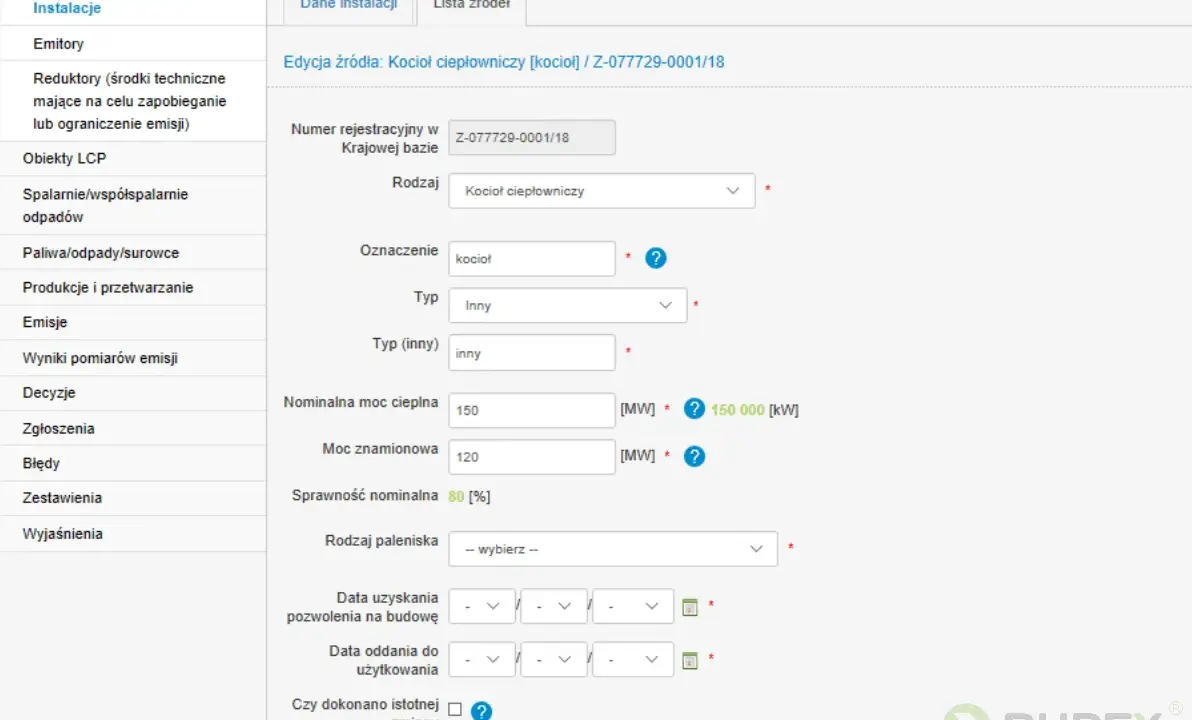Viewport: 1192px width, 720px height.
Task: Open calendar picker for Data oddania do użytkowania
Action: pyautogui.click(x=690, y=661)
